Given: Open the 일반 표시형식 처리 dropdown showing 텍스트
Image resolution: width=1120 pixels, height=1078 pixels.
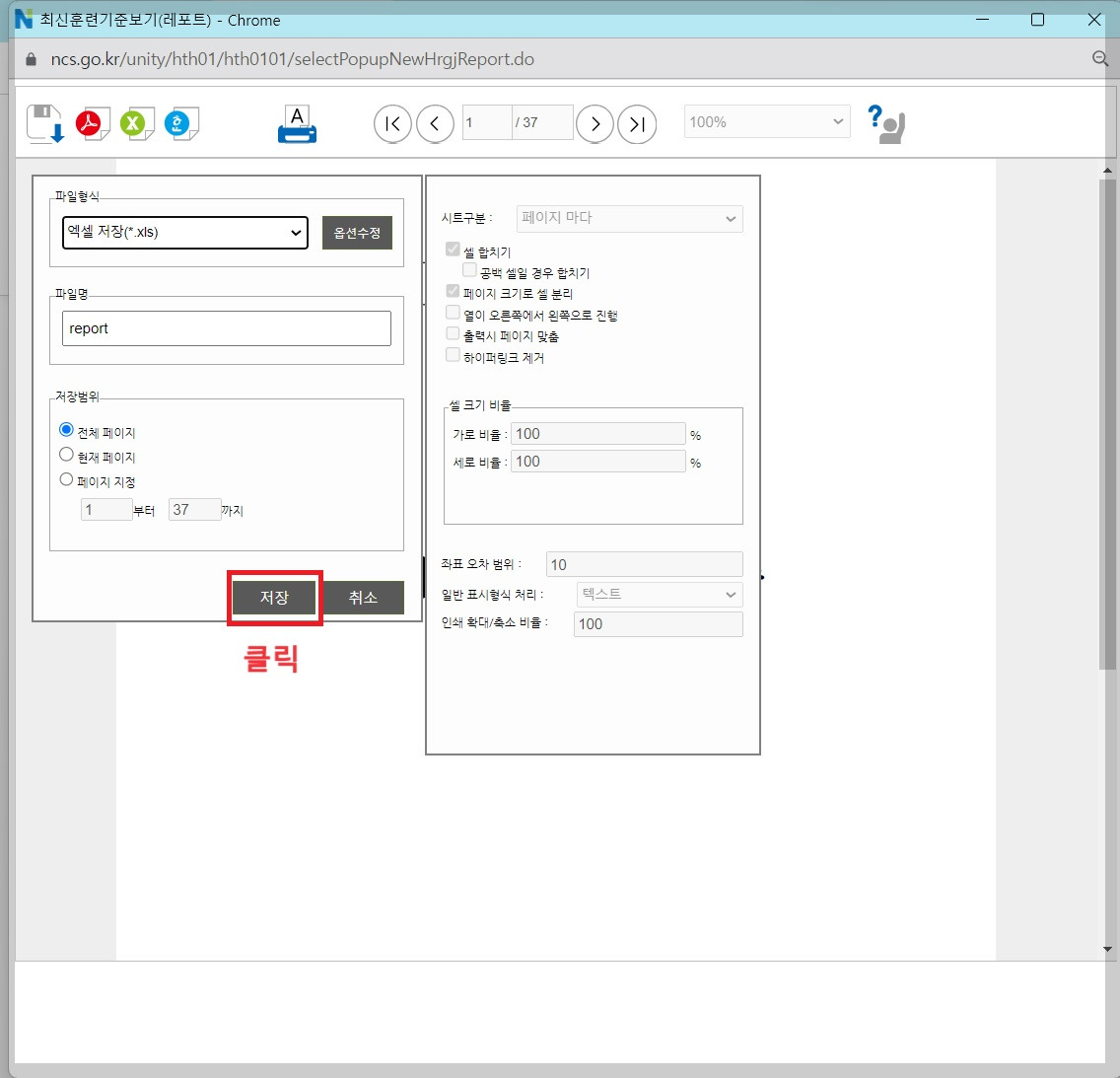Looking at the screenshot, I should [x=660, y=595].
